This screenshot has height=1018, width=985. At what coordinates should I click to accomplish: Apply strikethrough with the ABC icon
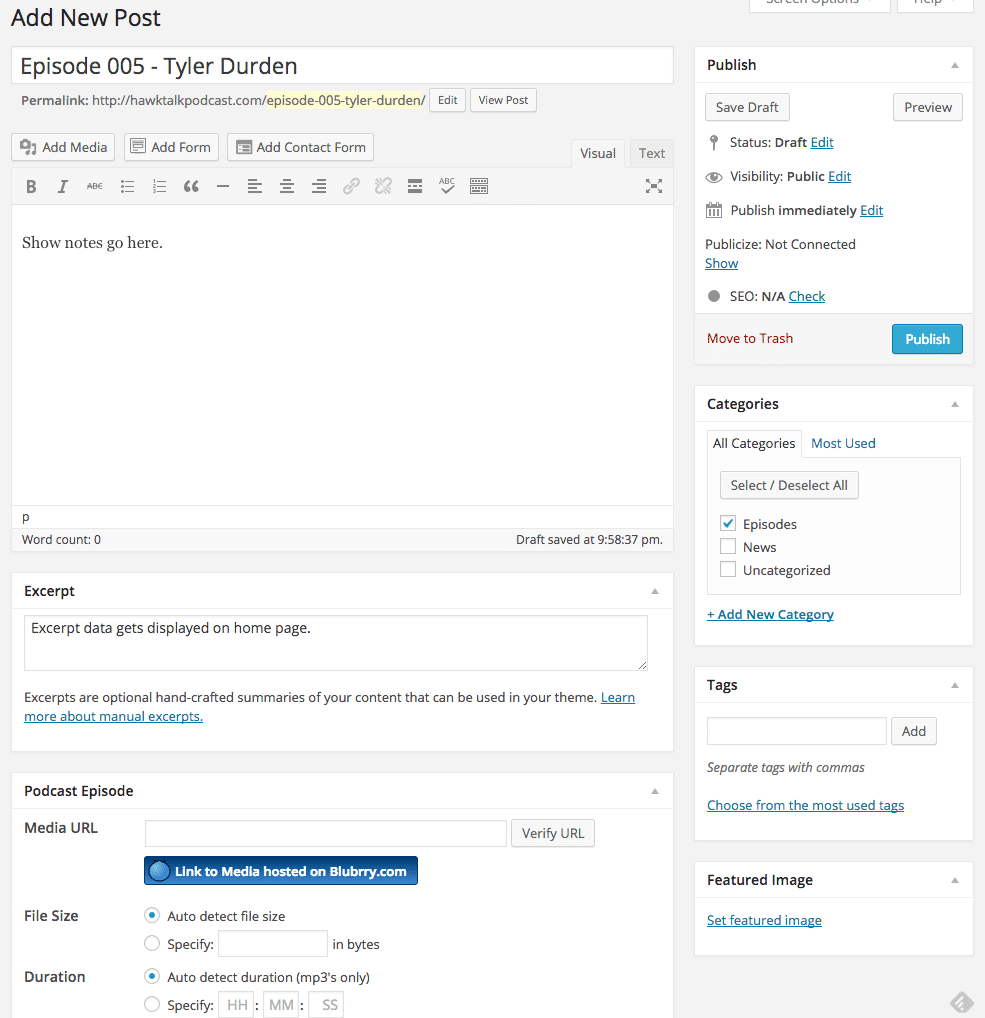[x=94, y=186]
